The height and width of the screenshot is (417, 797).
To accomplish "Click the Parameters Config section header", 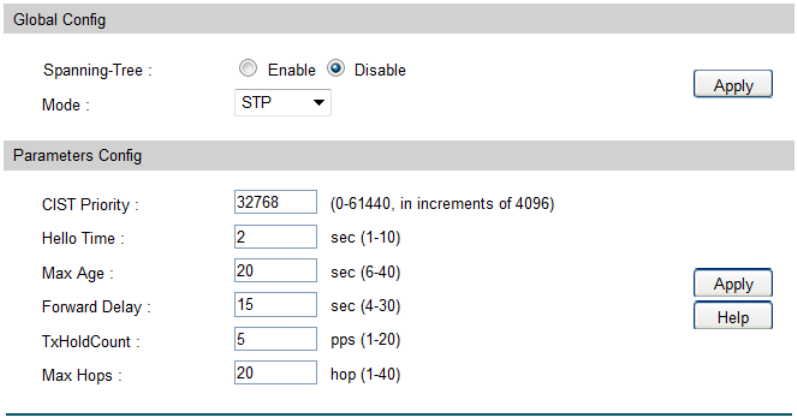I will coord(77,155).
